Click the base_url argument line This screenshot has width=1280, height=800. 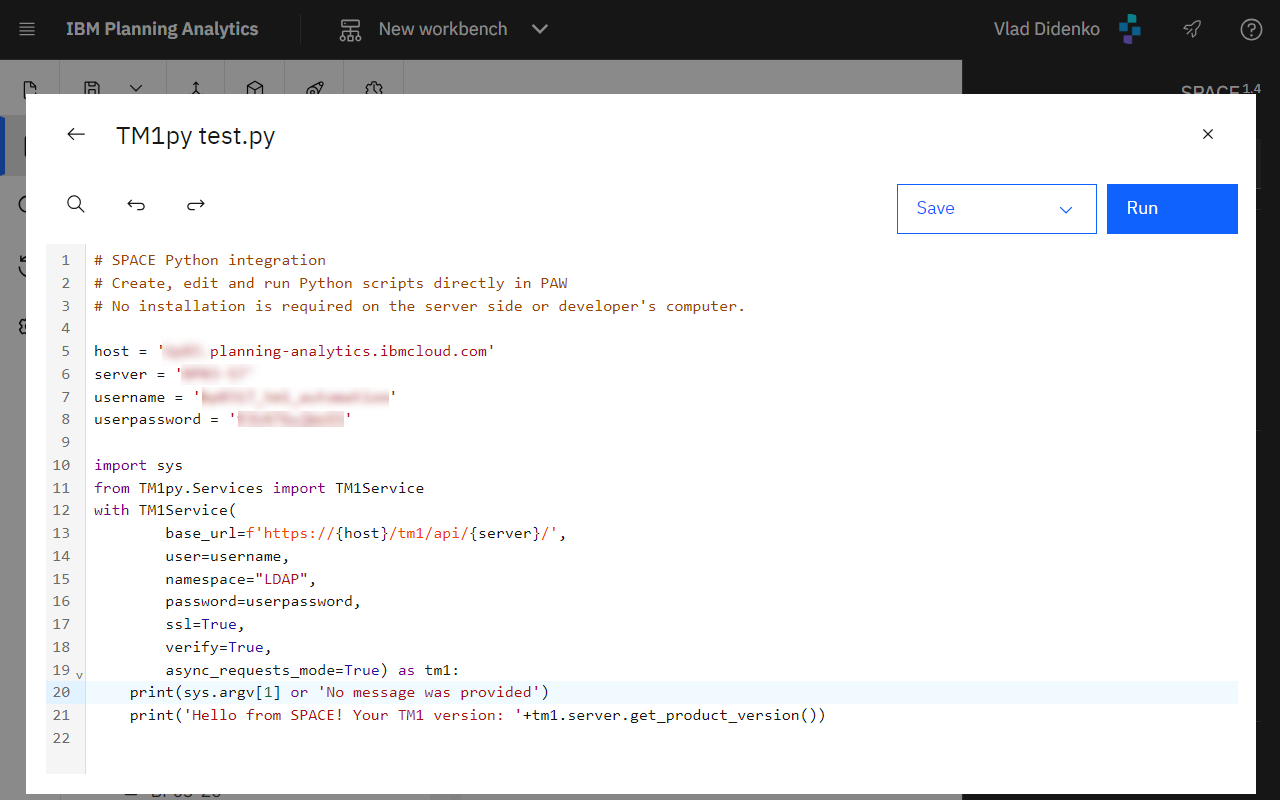tap(367, 533)
